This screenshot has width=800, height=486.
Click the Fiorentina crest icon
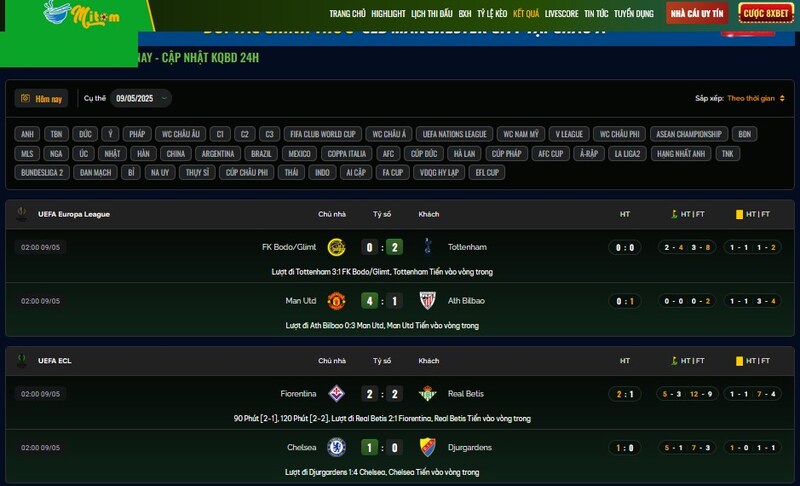click(x=336, y=394)
